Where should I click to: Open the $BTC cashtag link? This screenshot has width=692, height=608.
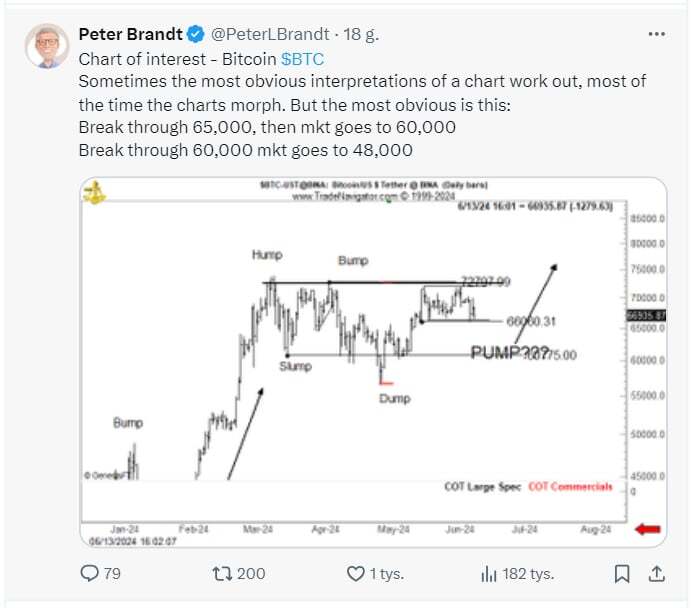point(302,59)
